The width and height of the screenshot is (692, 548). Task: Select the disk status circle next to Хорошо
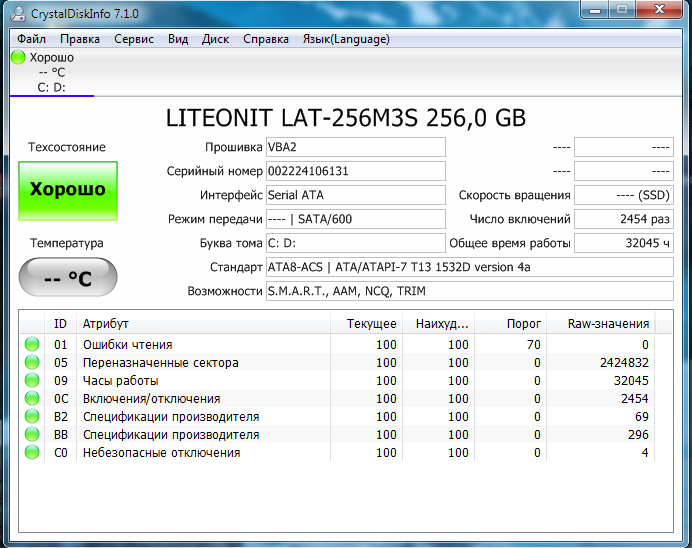pyautogui.click(x=18, y=57)
